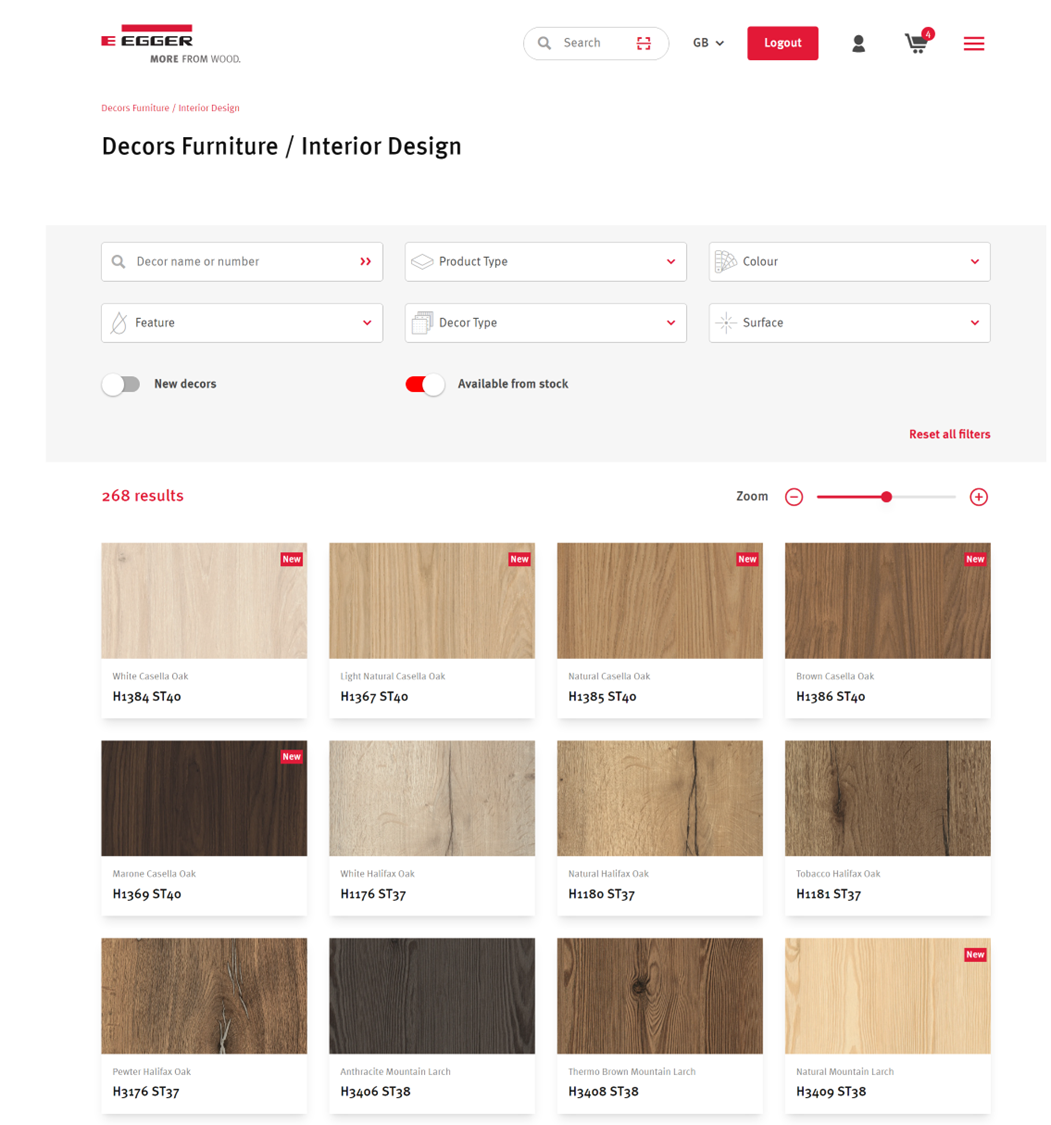The image size is (1051, 1125).
Task: Open Light Natural Casella Oak thumbnail
Action: [x=432, y=601]
